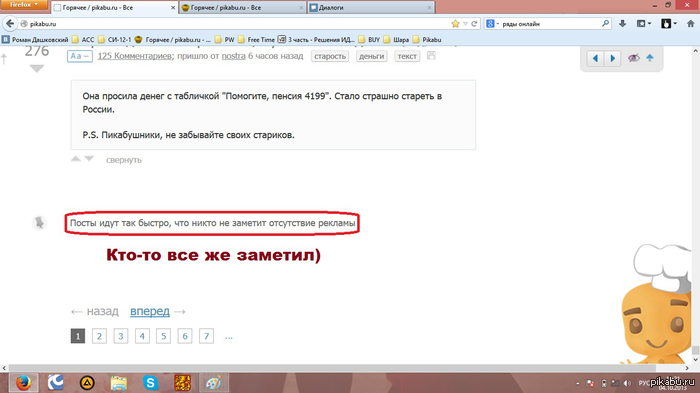Go to the browser Home page icon
This screenshot has width=700, height=393.
click(690, 24)
